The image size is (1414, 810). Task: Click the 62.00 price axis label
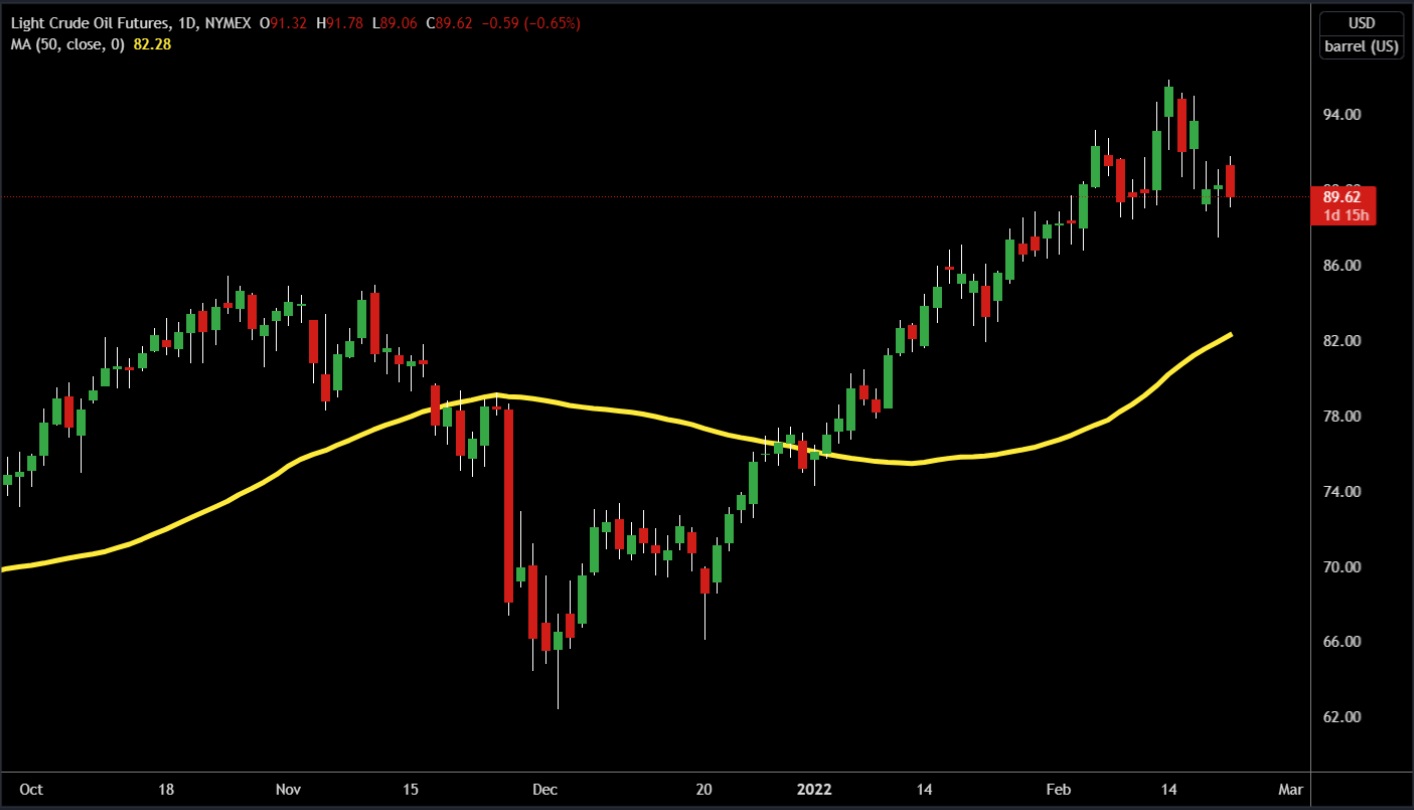click(x=1342, y=717)
